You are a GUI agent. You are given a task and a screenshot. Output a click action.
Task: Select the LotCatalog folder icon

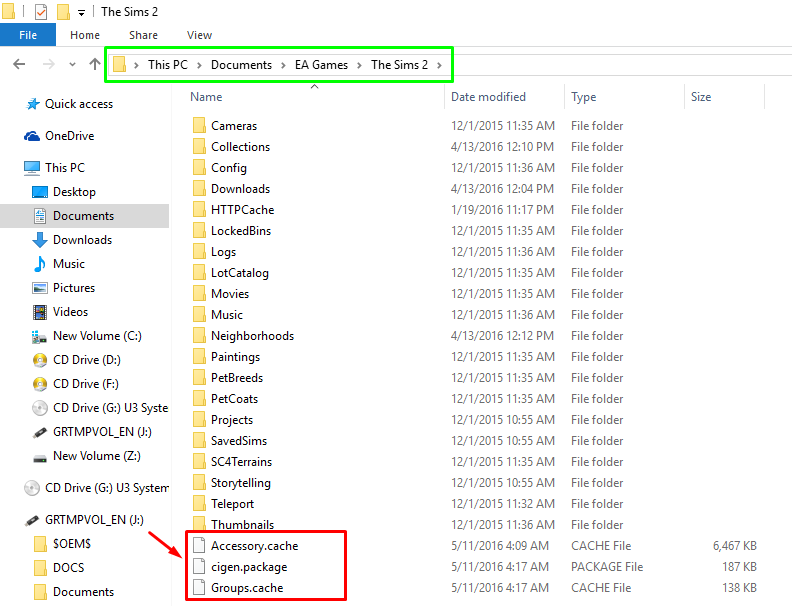pyautogui.click(x=199, y=273)
